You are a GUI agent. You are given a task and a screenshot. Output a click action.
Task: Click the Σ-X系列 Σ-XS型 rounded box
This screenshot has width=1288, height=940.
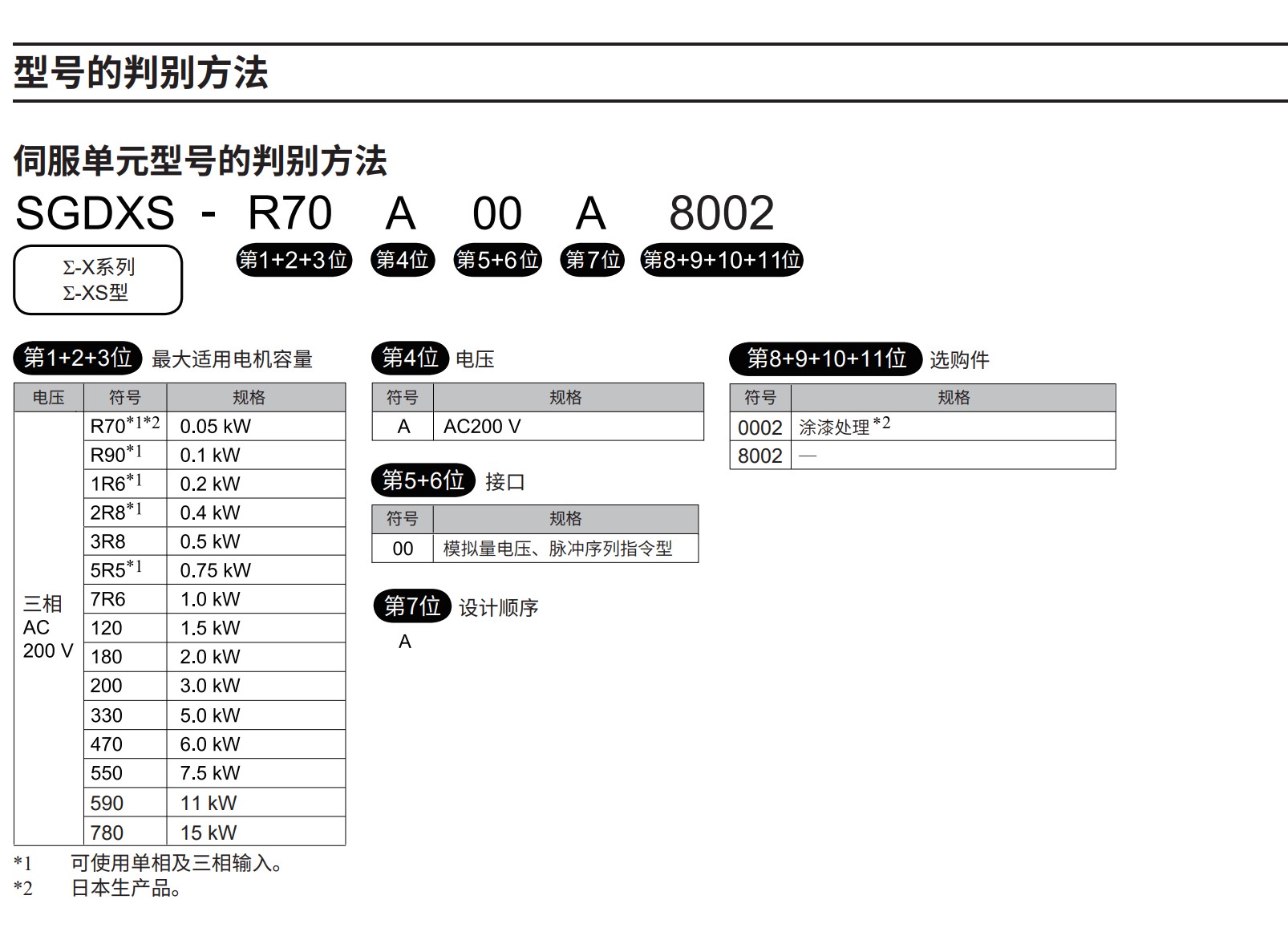98,280
